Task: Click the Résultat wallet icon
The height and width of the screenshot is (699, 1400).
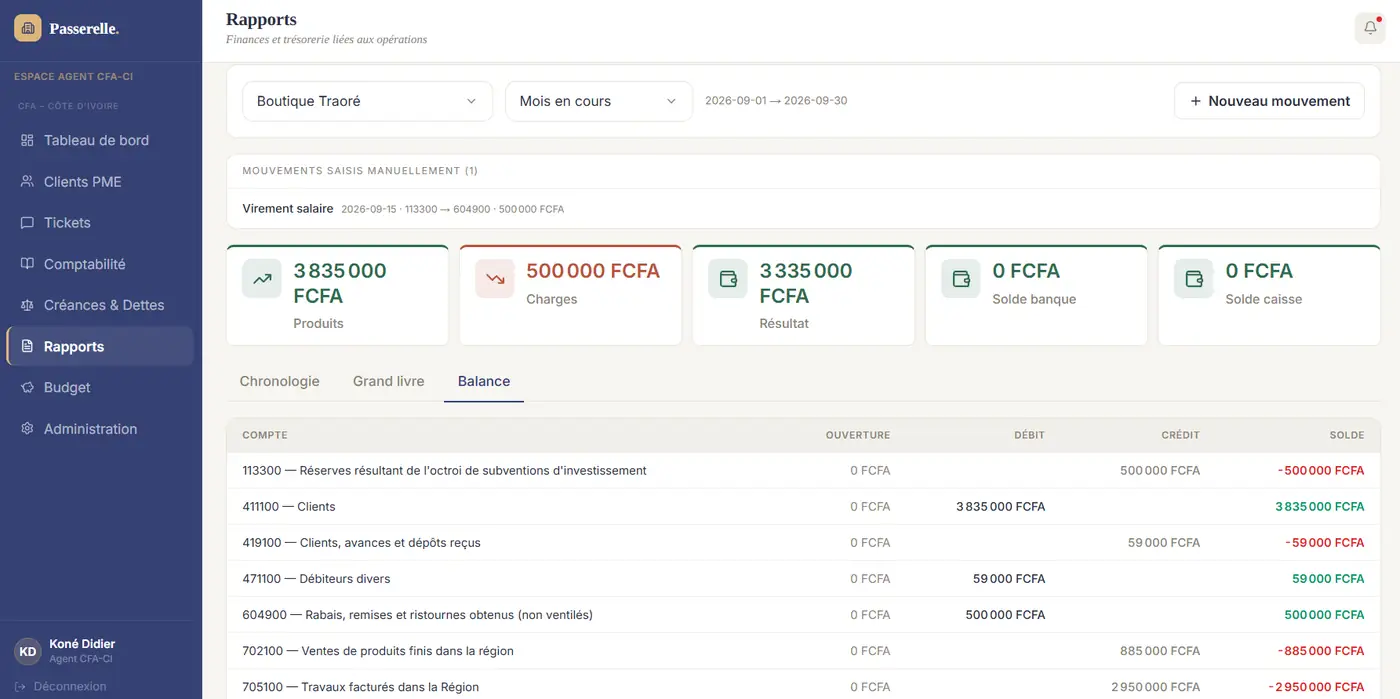Action: [x=728, y=279]
